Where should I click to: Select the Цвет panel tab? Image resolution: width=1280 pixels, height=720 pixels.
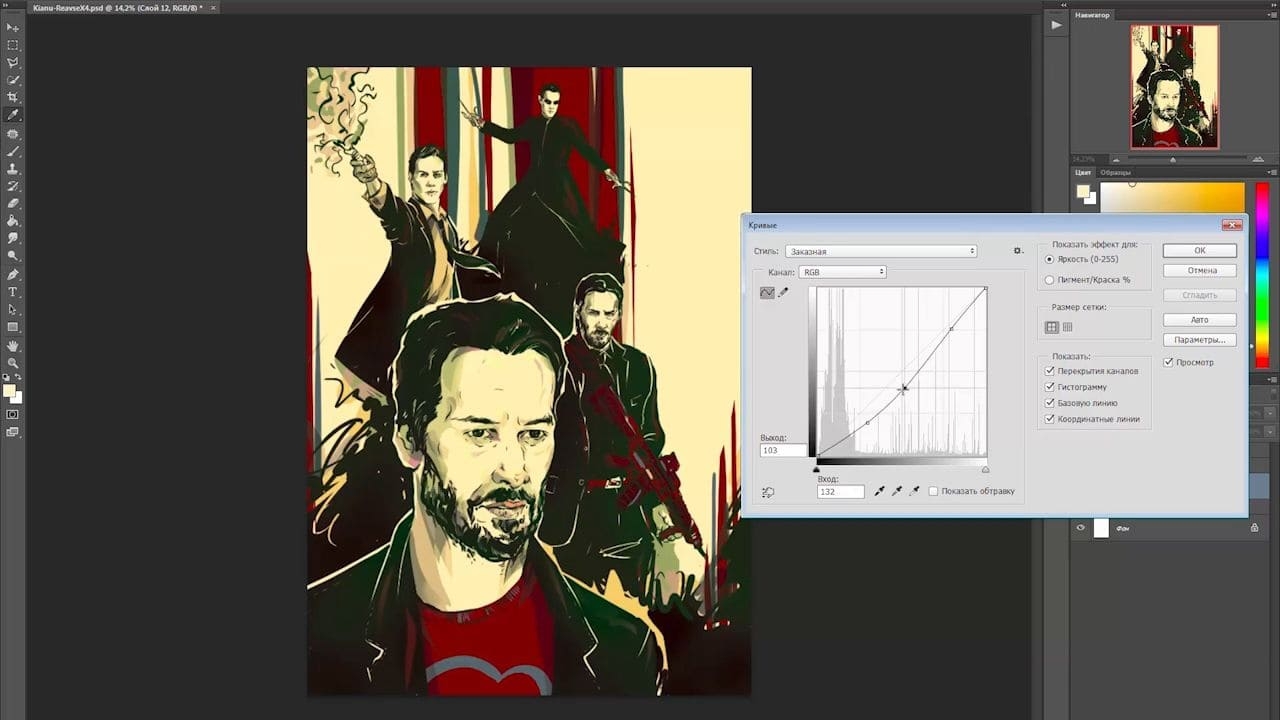(x=1083, y=172)
